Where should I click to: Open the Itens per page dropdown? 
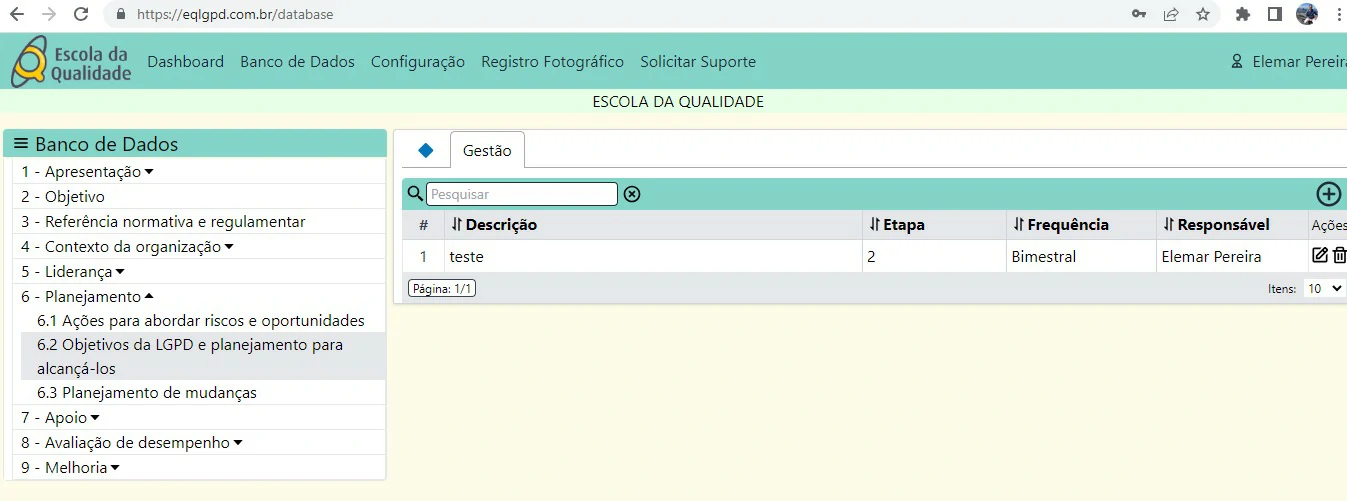[x=1324, y=288]
